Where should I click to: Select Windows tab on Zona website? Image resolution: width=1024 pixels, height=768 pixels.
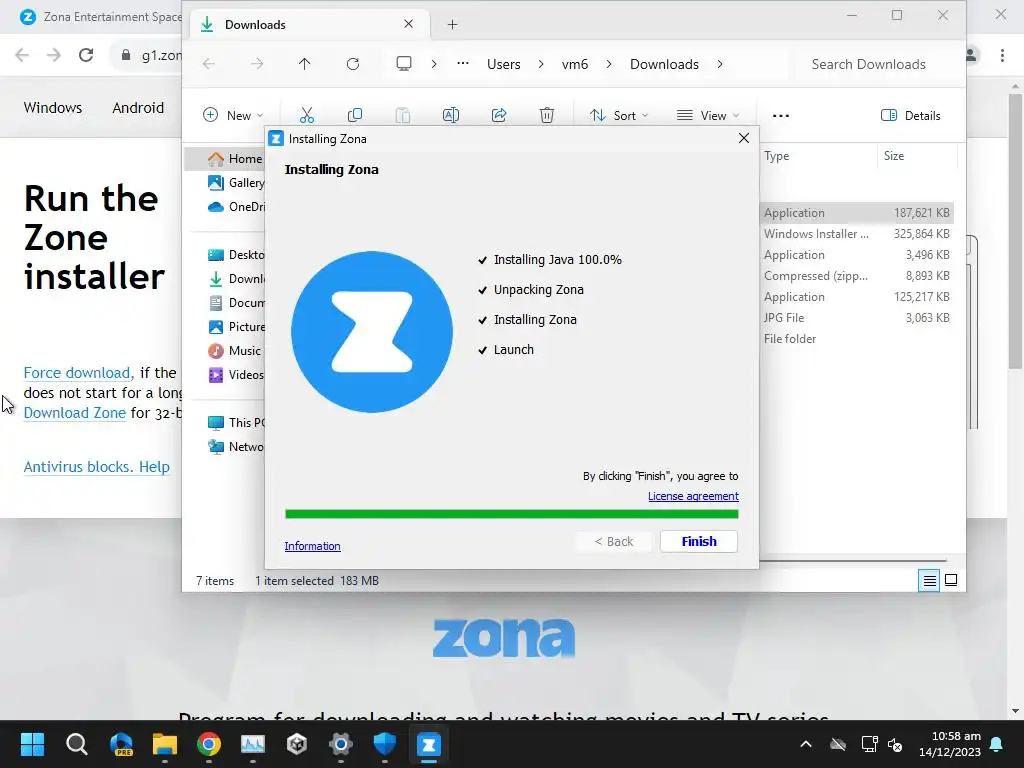click(x=53, y=108)
